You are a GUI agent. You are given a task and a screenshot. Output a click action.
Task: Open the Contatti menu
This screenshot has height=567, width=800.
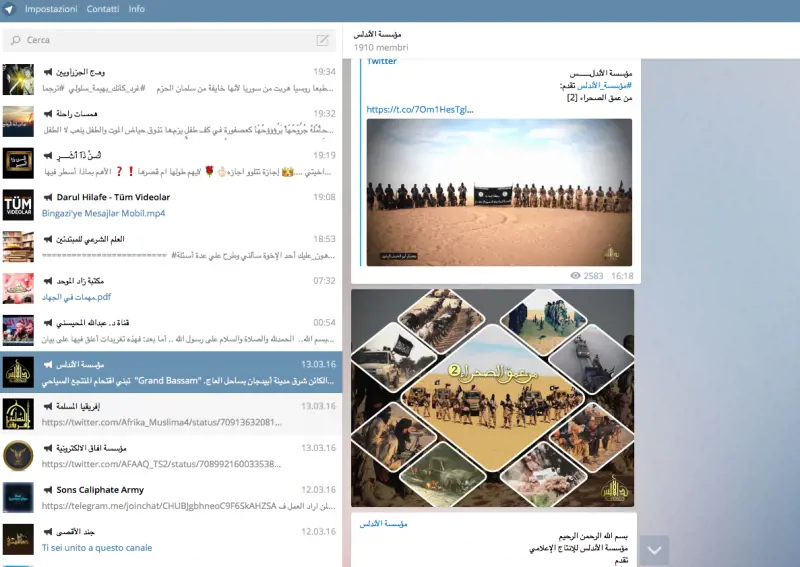(102, 9)
